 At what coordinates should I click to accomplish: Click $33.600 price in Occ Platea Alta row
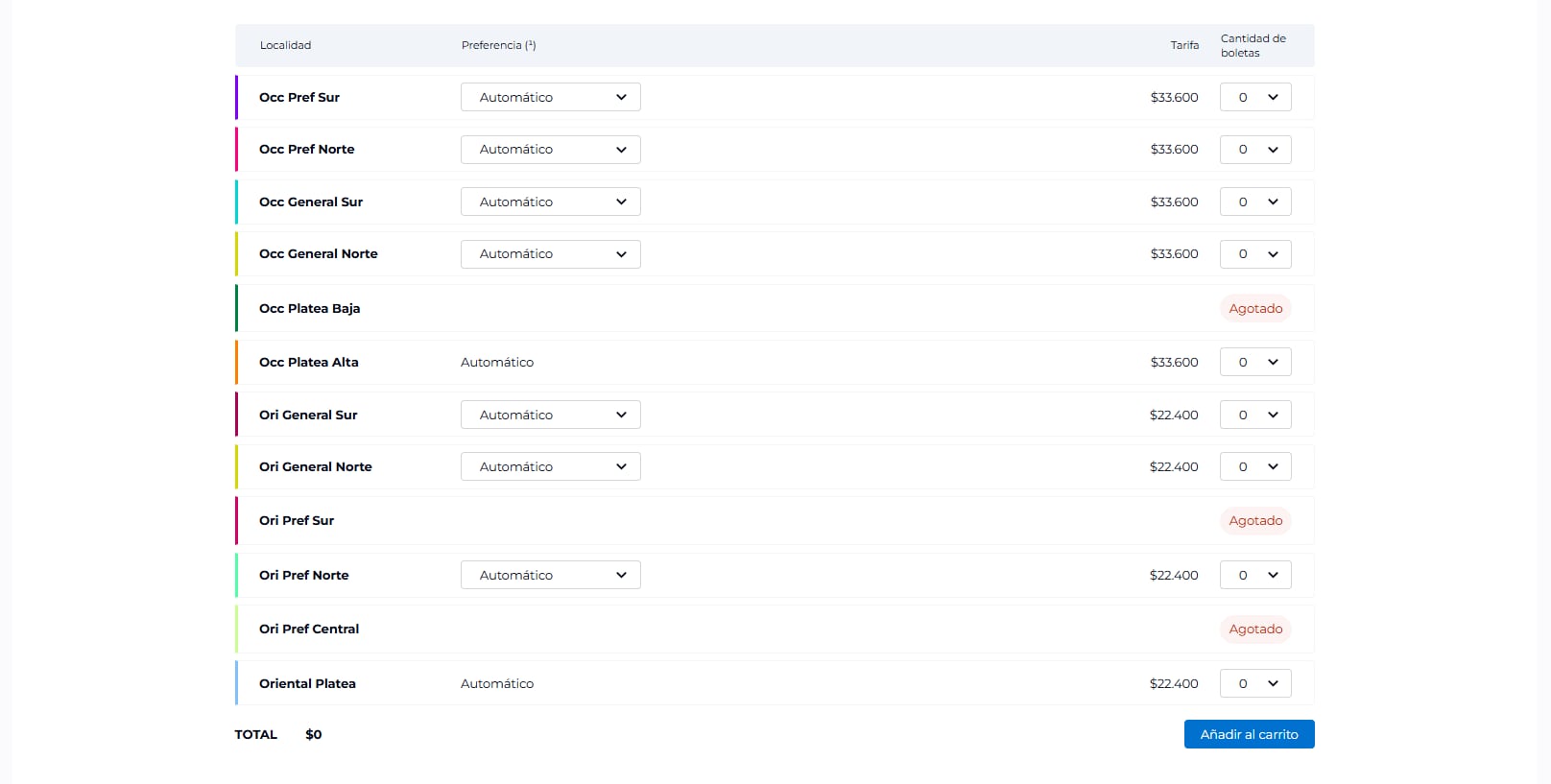1175,362
